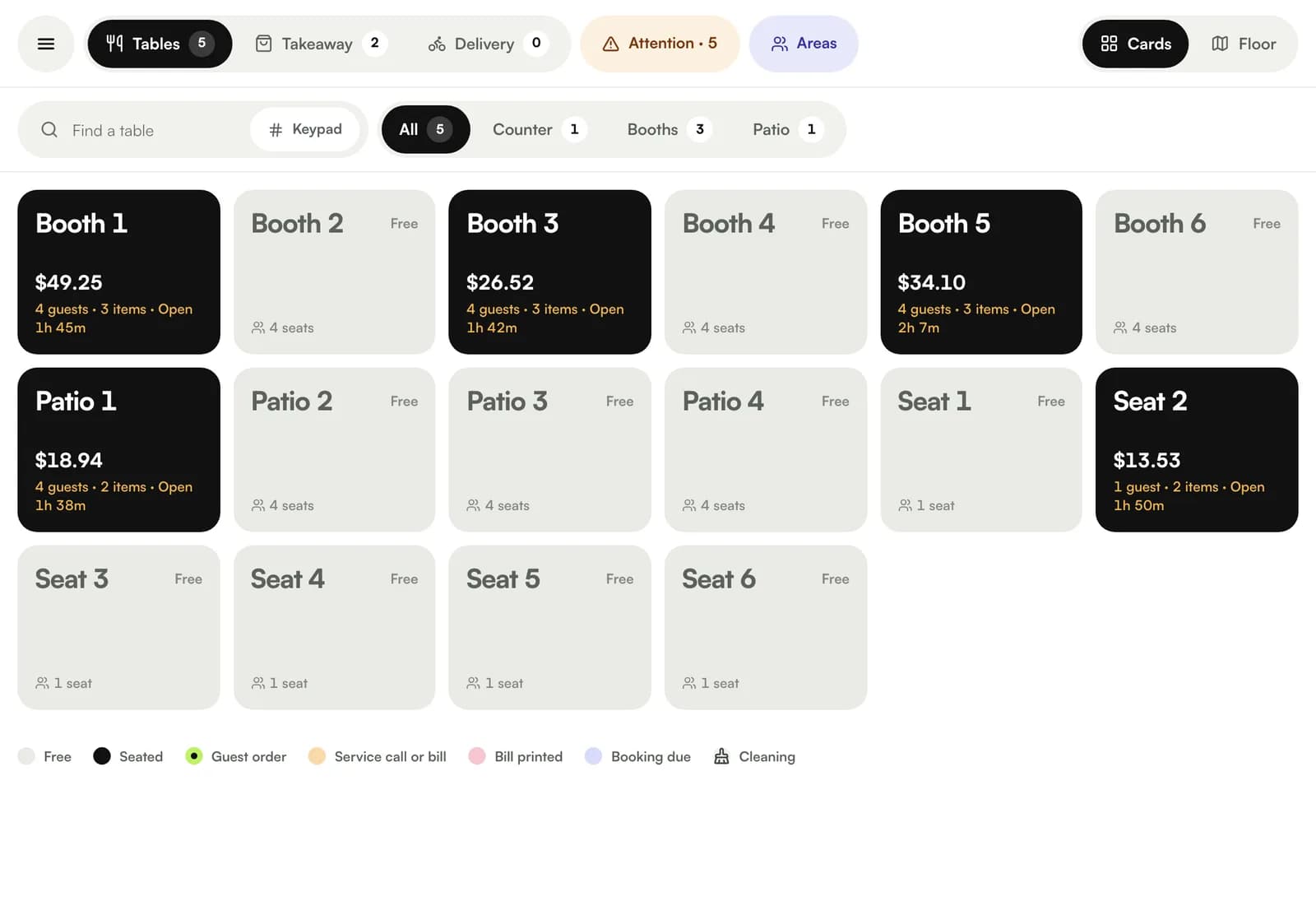Select the free Booth 4 card

coord(766,272)
